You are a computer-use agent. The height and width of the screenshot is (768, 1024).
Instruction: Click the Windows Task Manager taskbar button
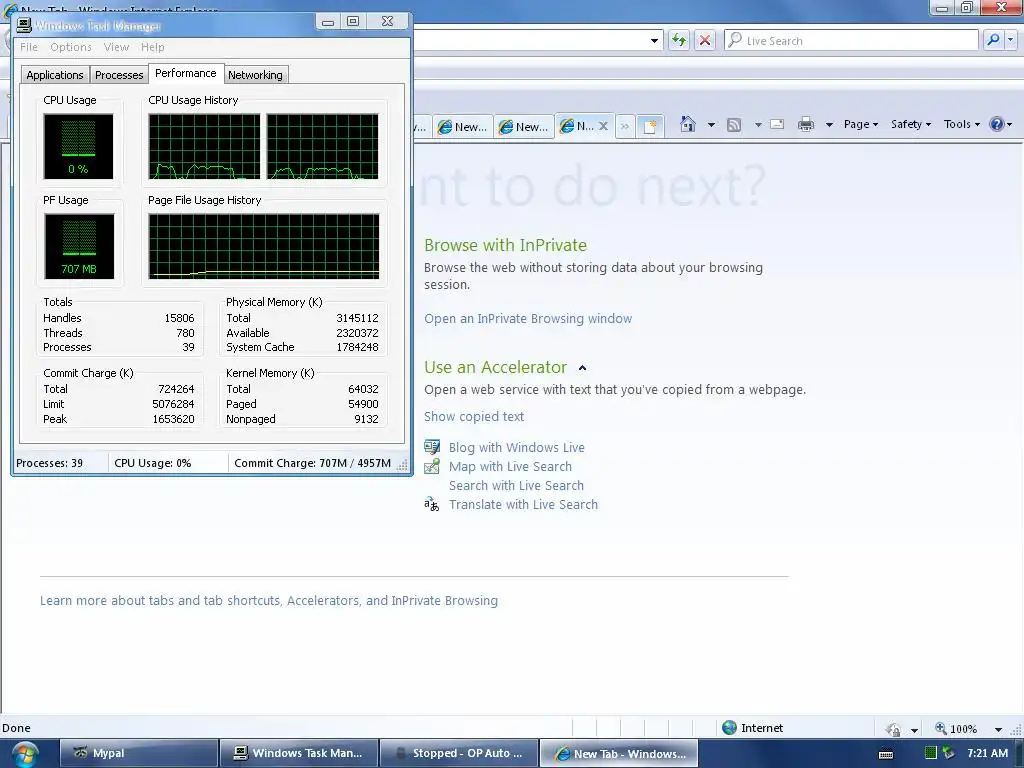point(299,753)
